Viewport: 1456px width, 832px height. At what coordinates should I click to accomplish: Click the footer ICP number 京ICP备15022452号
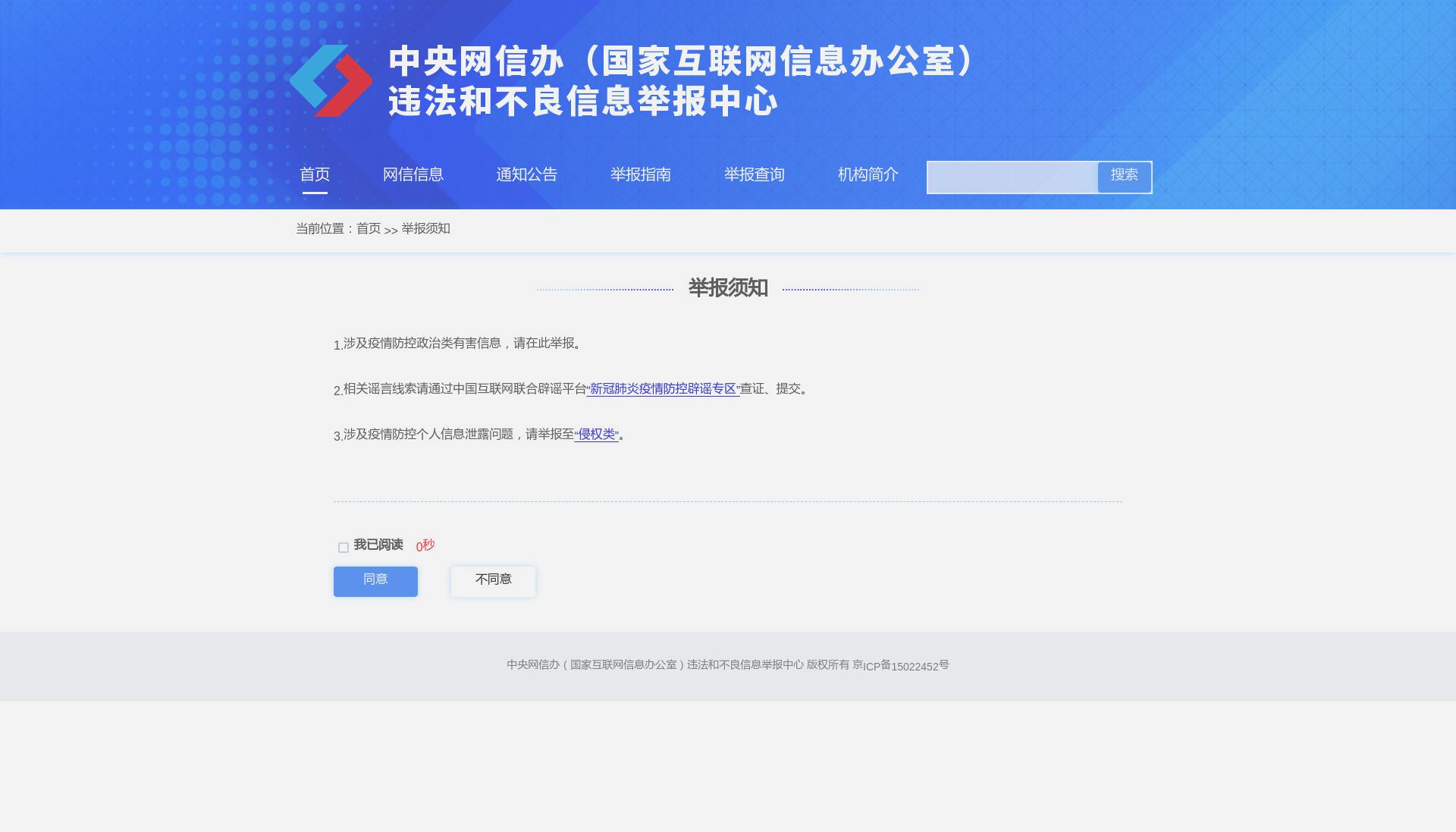pos(901,665)
